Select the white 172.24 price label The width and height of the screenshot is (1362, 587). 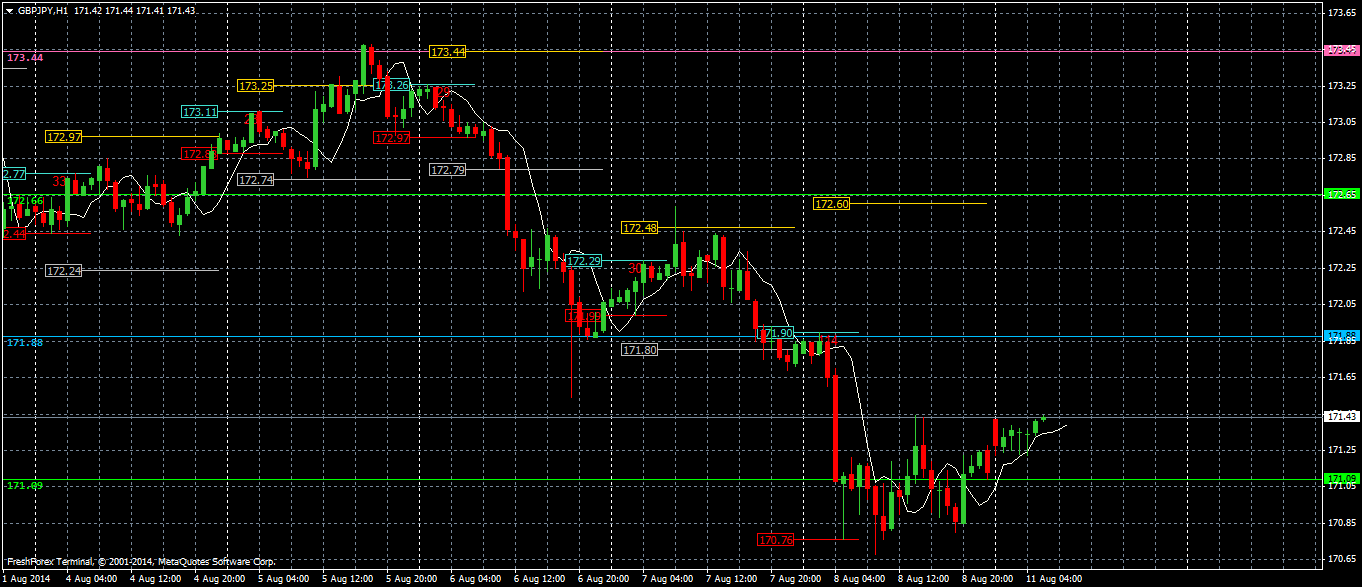64,271
